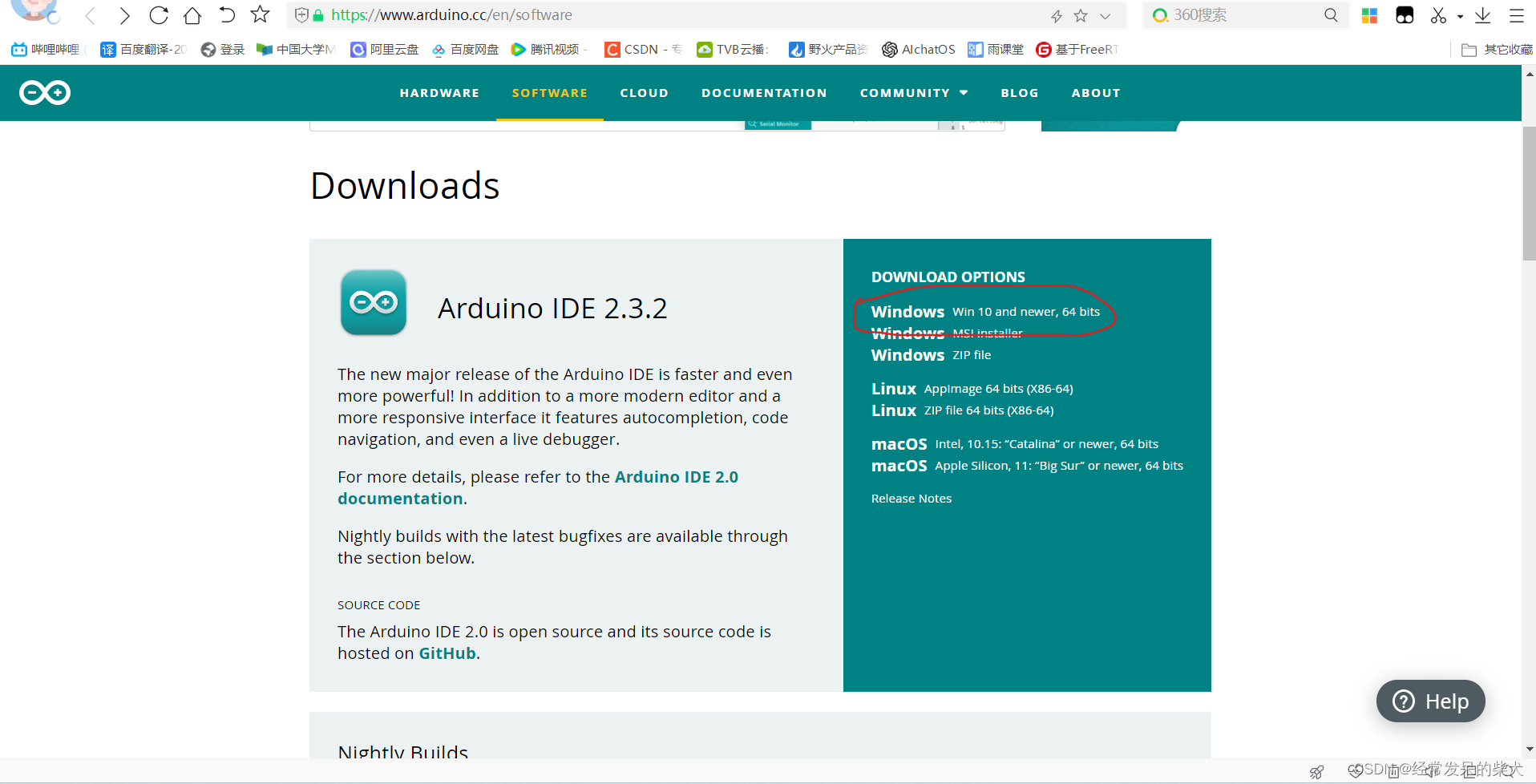The image size is (1536, 784).
Task: Expand the COMMUNITY dropdown menu
Action: (x=914, y=93)
